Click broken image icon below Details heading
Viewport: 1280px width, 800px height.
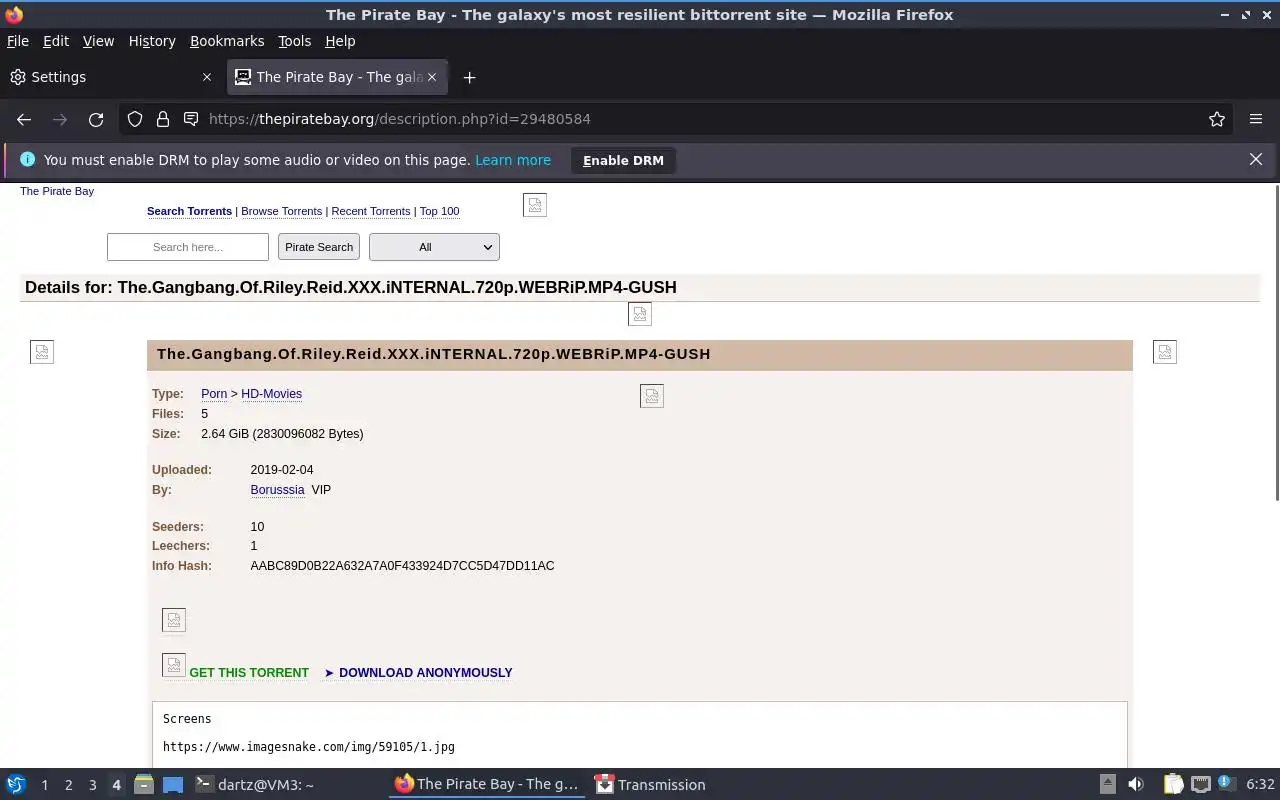click(x=640, y=314)
